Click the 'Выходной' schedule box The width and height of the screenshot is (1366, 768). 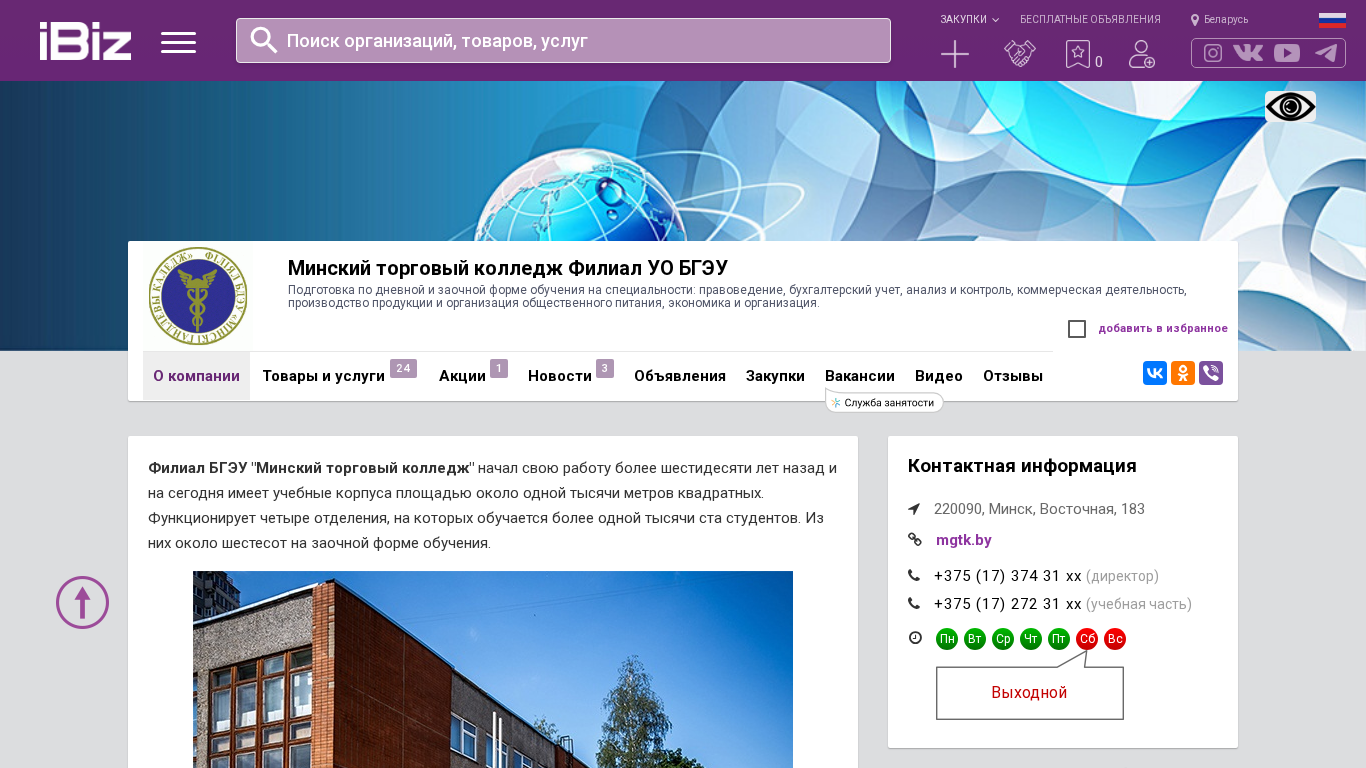[x=1030, y=693]
